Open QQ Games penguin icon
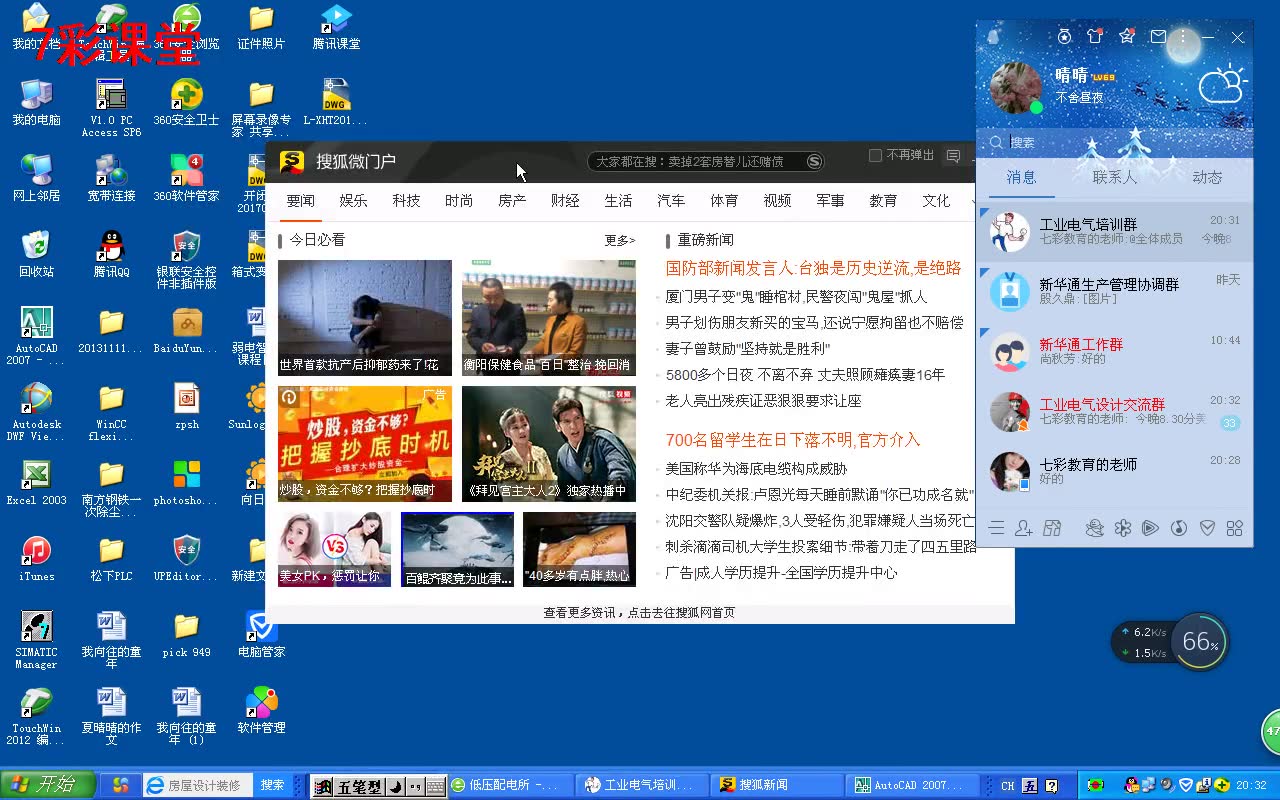This screenshot has width=1280, height=800. click(1095, 528)
